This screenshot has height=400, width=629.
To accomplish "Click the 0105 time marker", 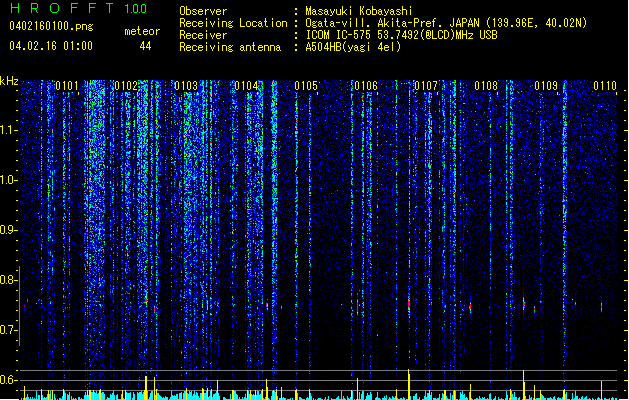I will [x=306, y=86].
